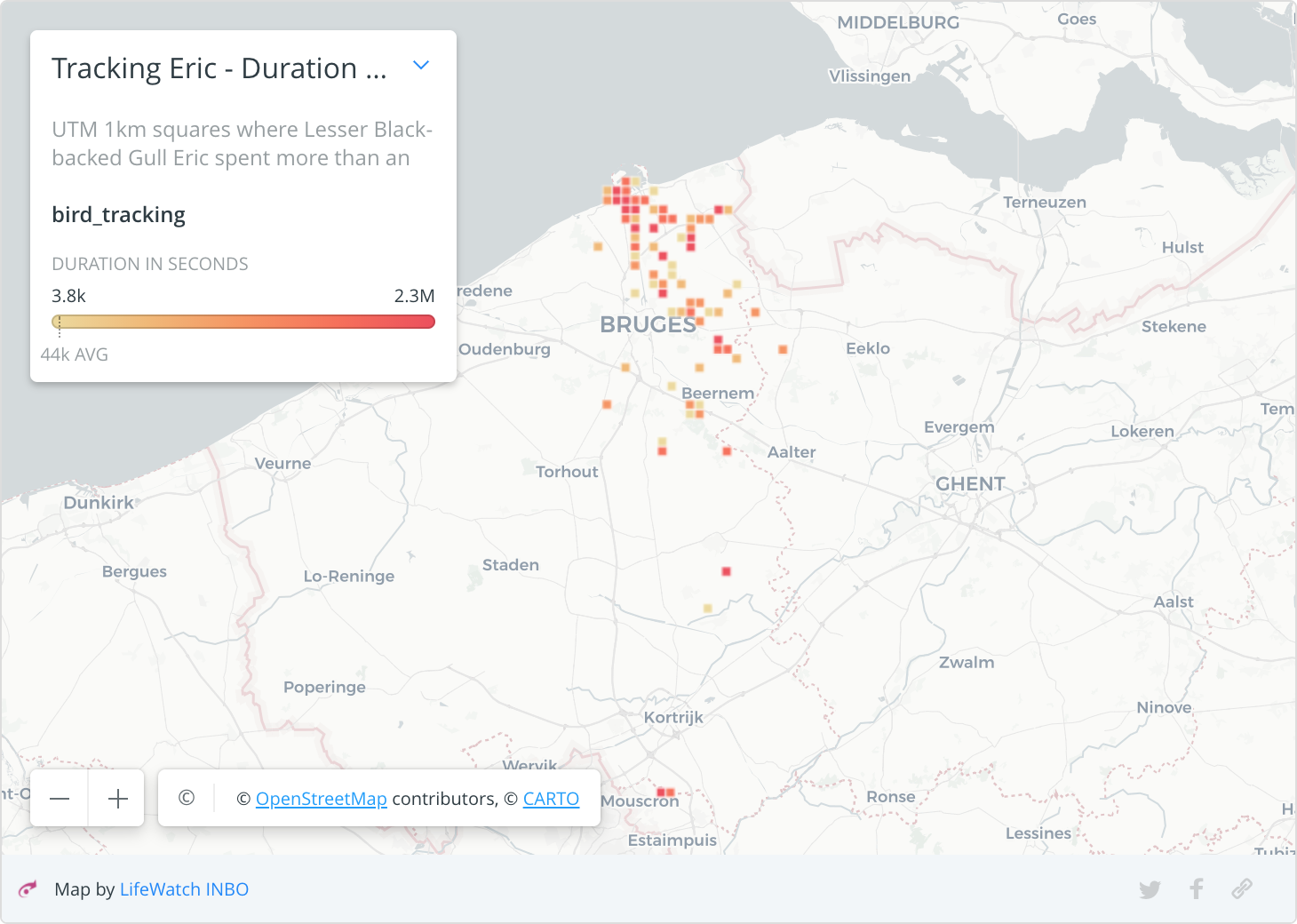Collapse the legend with the chevron arrow

[421, 65]
